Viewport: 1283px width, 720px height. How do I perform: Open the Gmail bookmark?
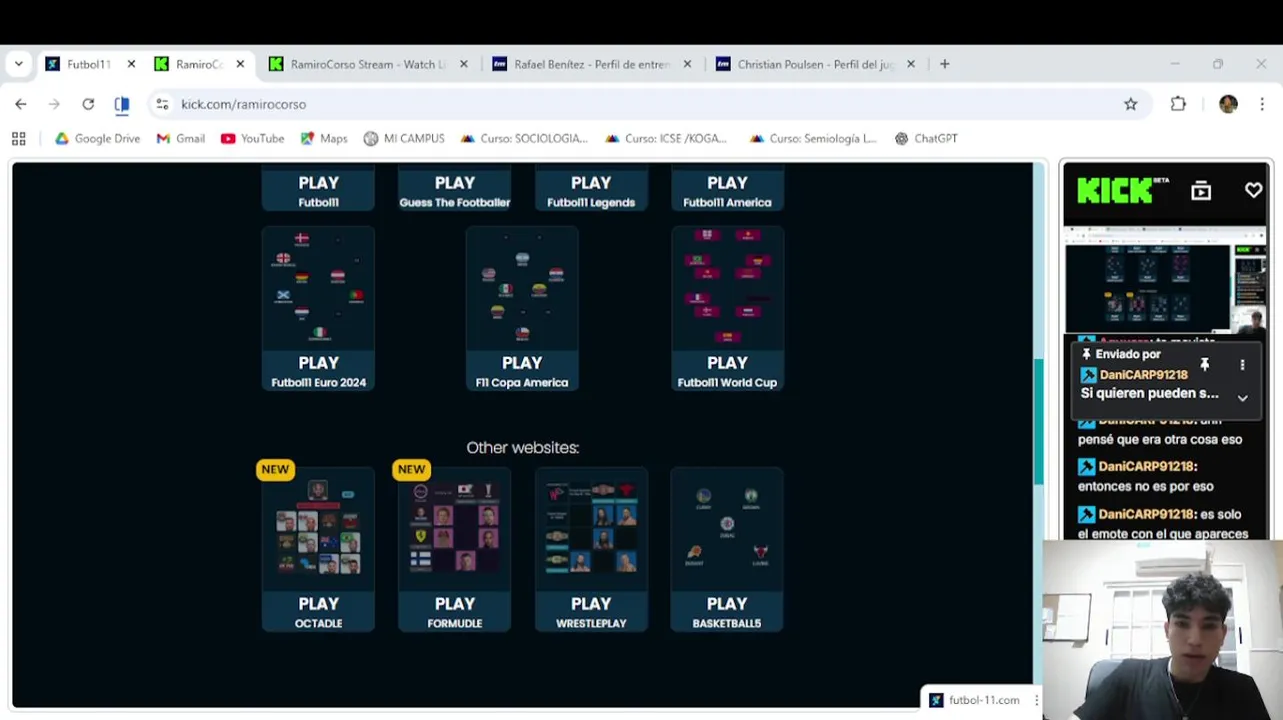181,139
